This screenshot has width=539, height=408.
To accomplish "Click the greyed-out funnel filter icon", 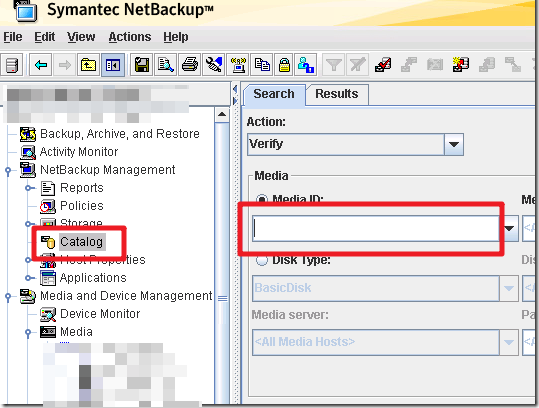I will click(333, 65).
